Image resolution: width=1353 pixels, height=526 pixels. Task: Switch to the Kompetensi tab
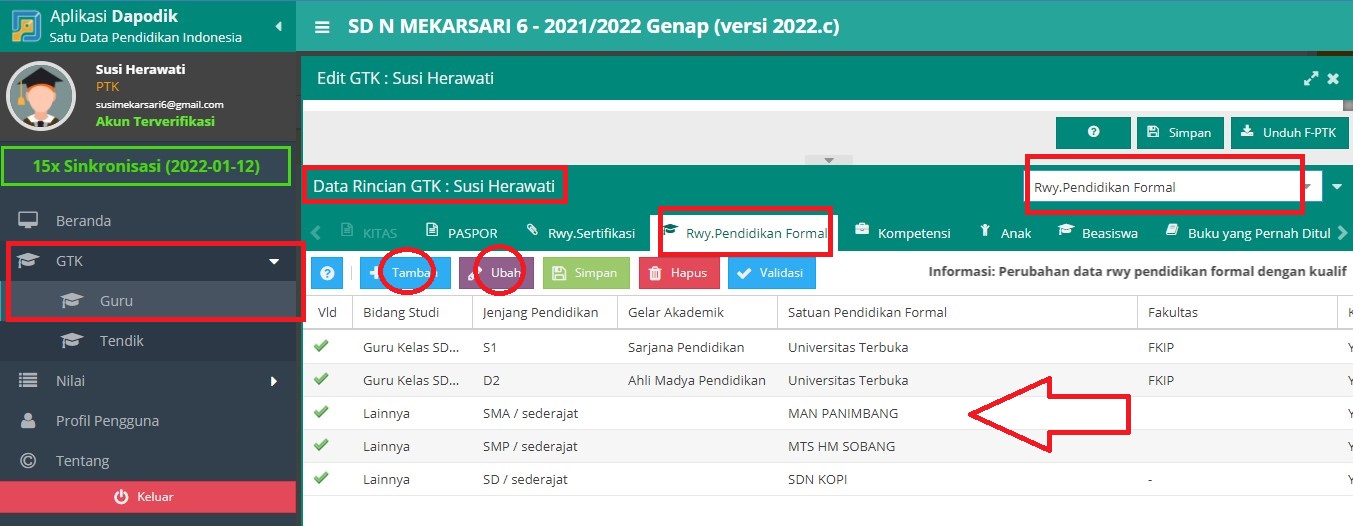point(903,233)
